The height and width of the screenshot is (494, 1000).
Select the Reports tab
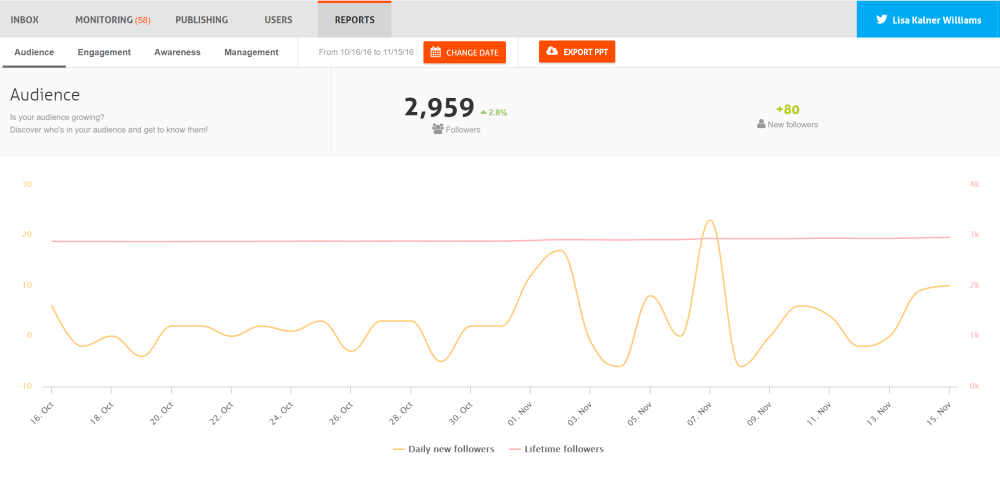pyautogui.click(x=355, y=20)
